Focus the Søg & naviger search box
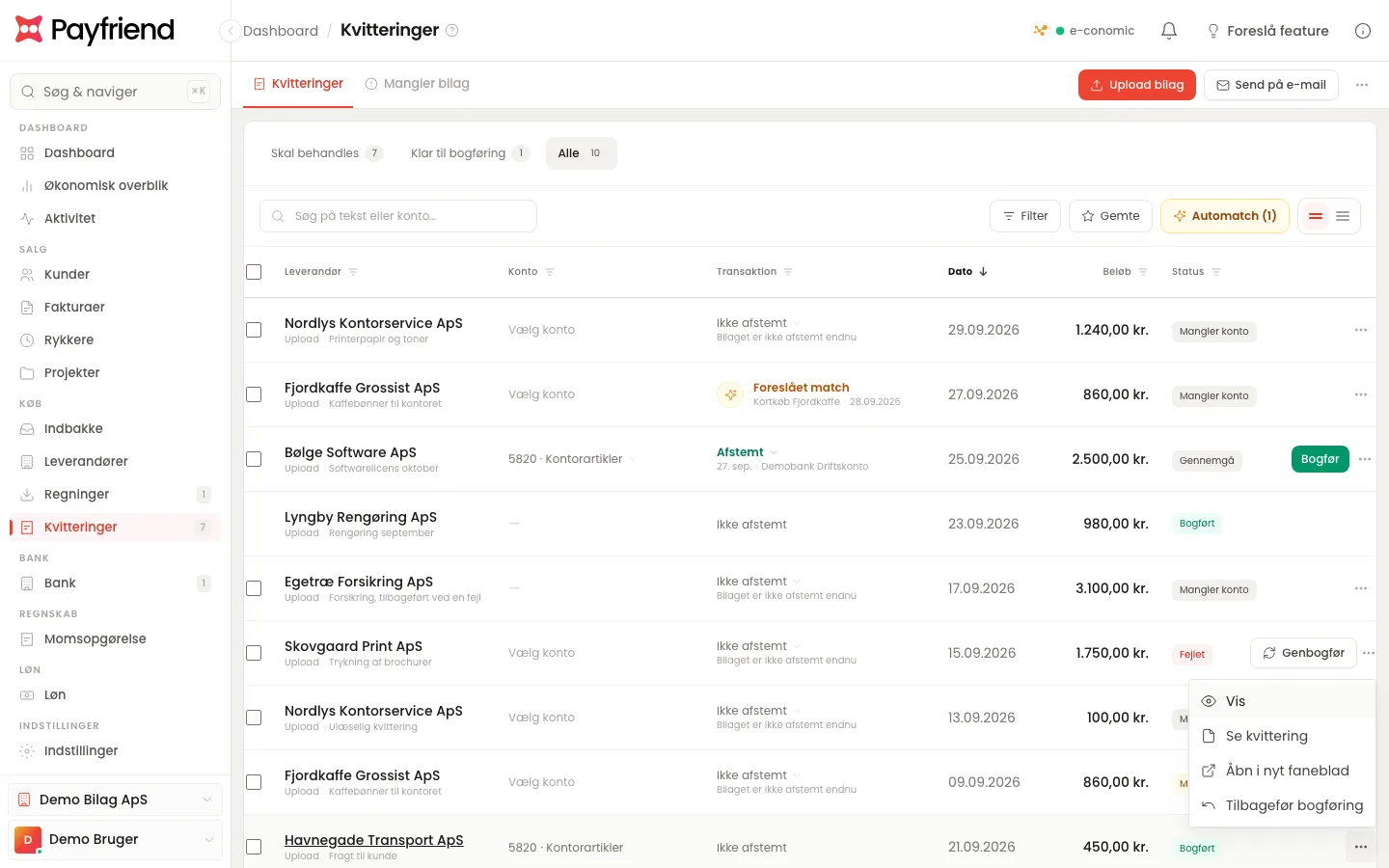Image resolution: width=1389 pixels, height=868 pixels. (116, 92)
